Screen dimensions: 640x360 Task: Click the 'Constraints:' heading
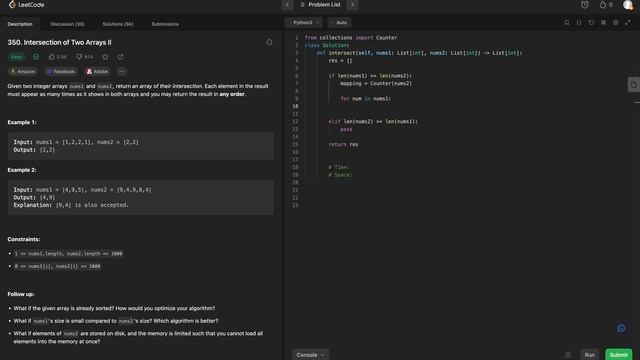[x=24, y=239]
